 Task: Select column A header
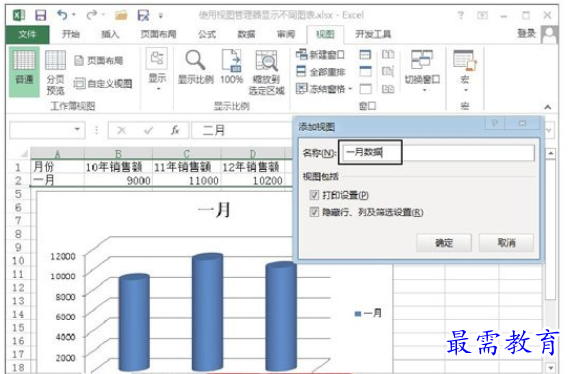(57, 153)
